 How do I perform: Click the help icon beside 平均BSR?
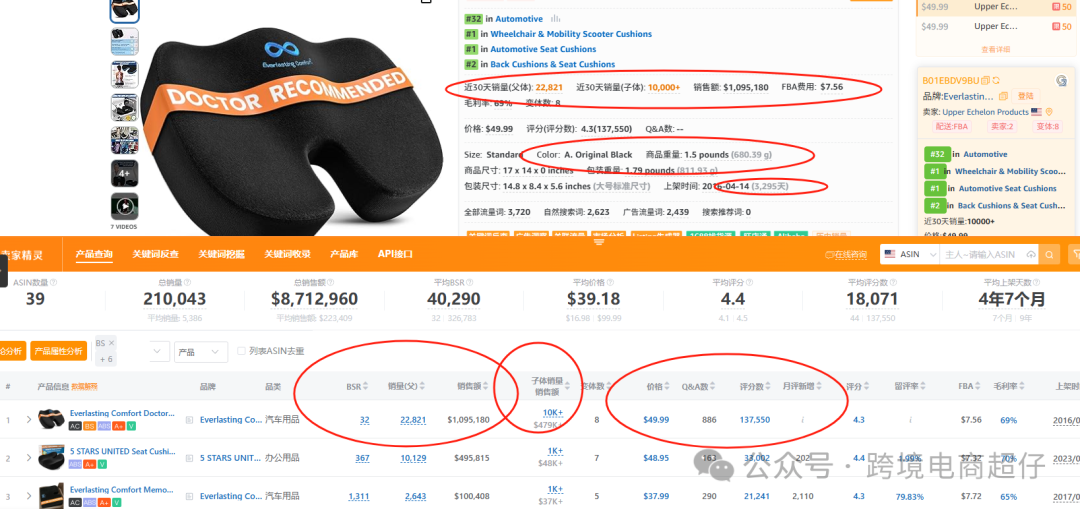(x=470, y=282)
